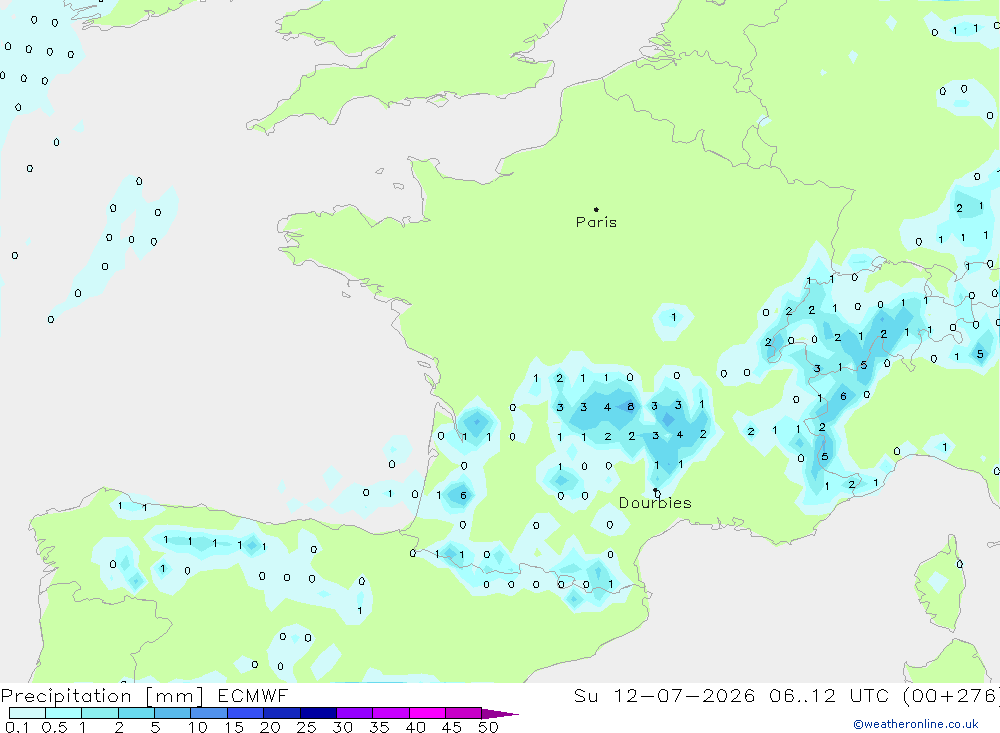Click the '(00+276)' forecast offset text
This screenshot has width=1000, height=733.
pyautogui.click(x=951, y=696)
